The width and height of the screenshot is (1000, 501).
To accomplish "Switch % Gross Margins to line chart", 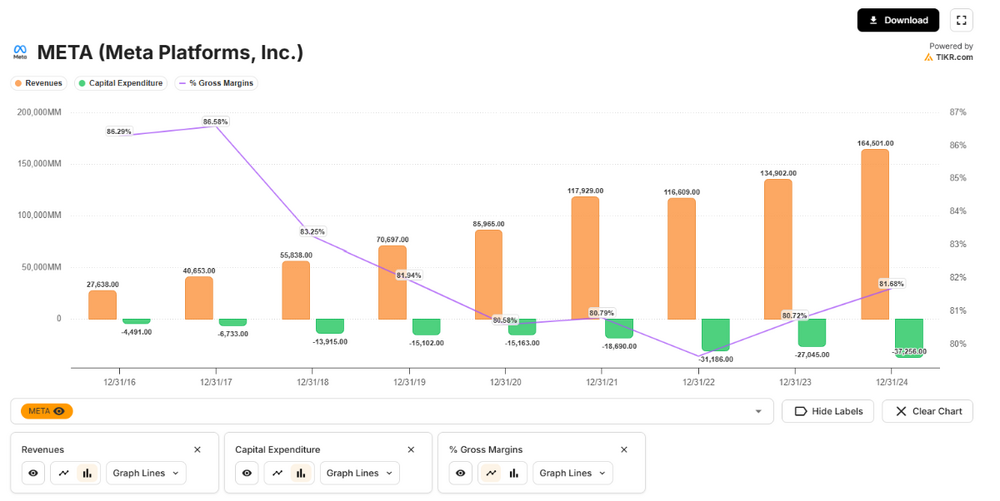I will pos(490,473).
